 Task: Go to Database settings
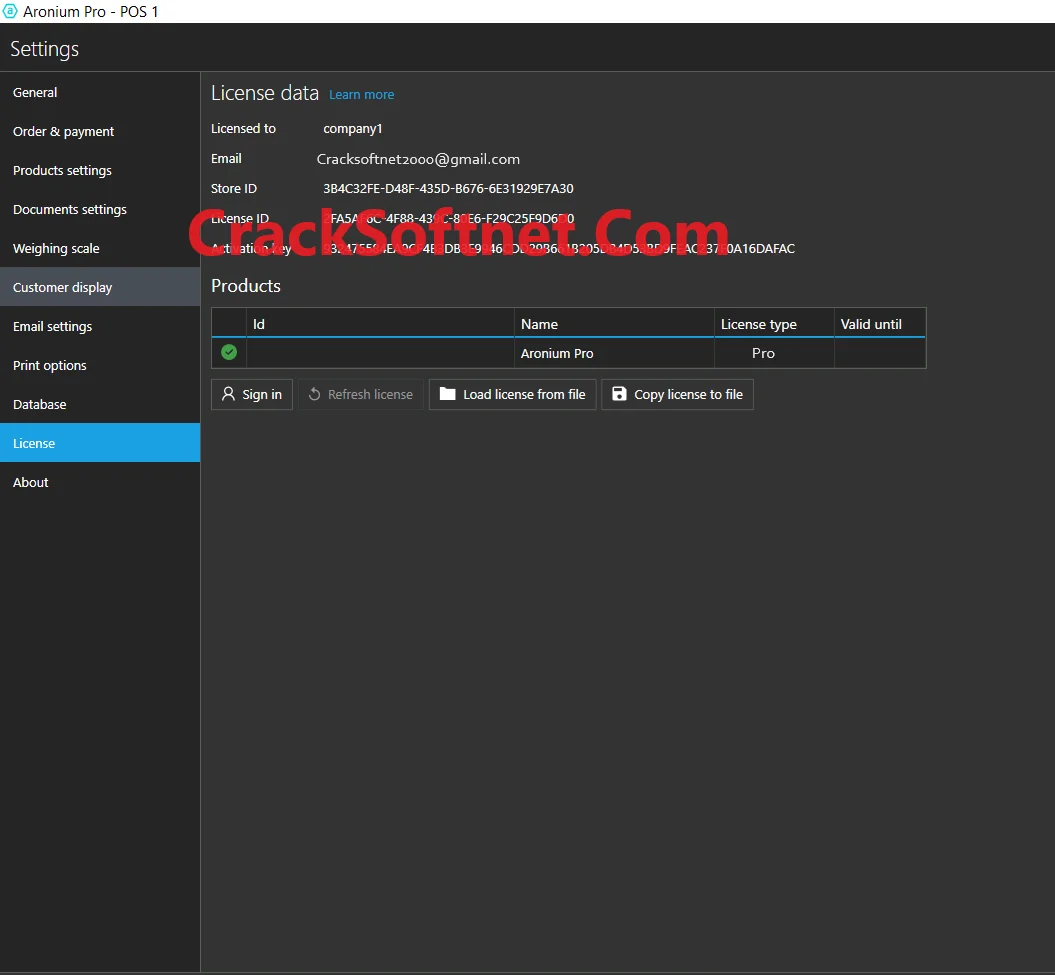(x=100, y=404)
